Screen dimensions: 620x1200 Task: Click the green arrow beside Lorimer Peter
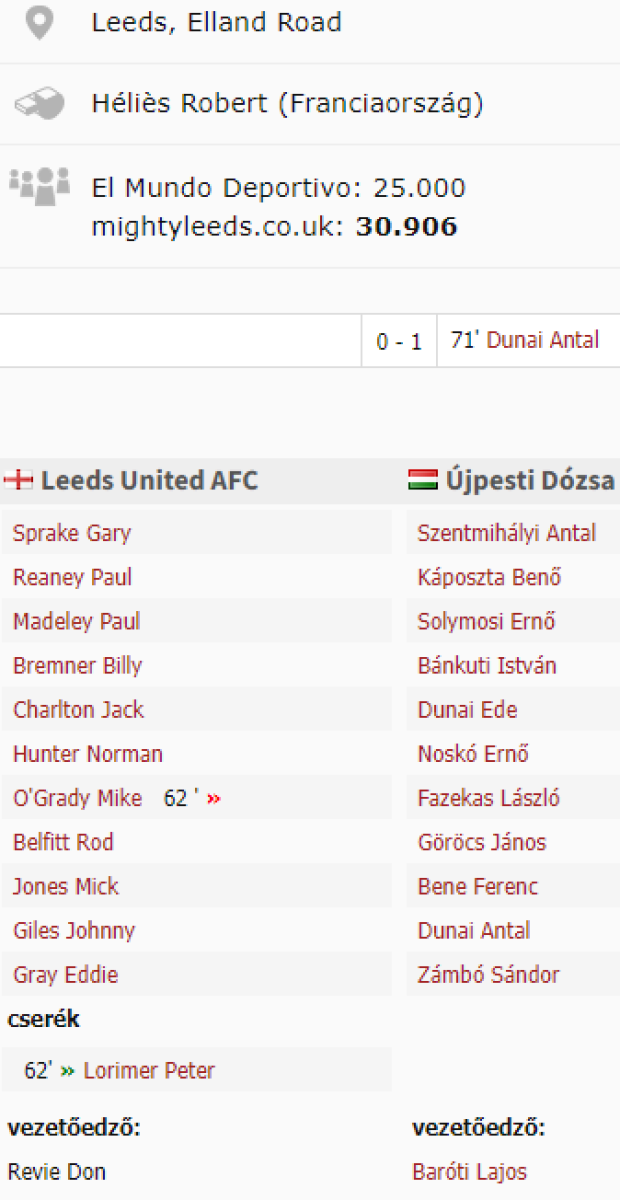pos(68,1071)
